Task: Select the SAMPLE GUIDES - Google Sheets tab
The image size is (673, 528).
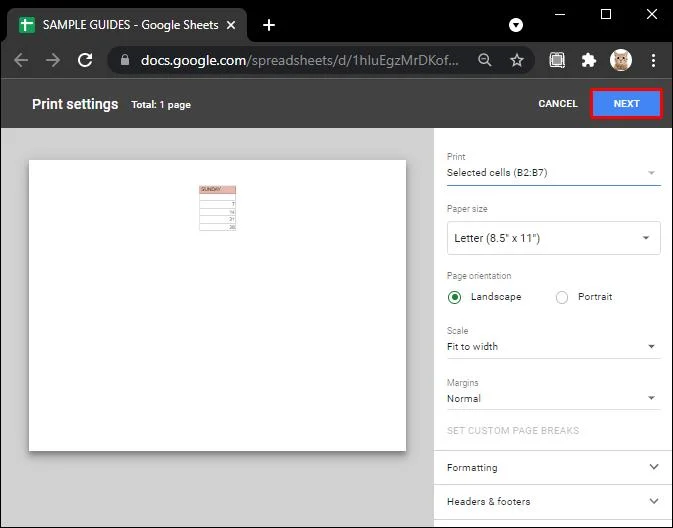Action: 127,25
